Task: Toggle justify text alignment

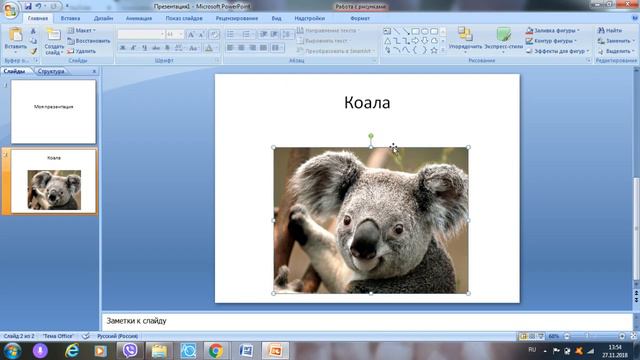Action: (x=263, y=48)
